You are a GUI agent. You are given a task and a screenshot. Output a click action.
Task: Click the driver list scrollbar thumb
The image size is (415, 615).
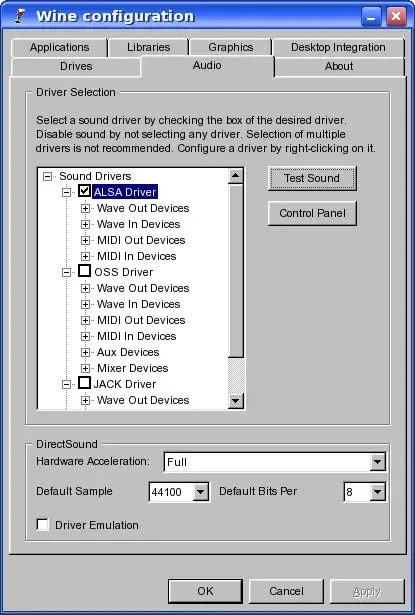click(236, 271)
